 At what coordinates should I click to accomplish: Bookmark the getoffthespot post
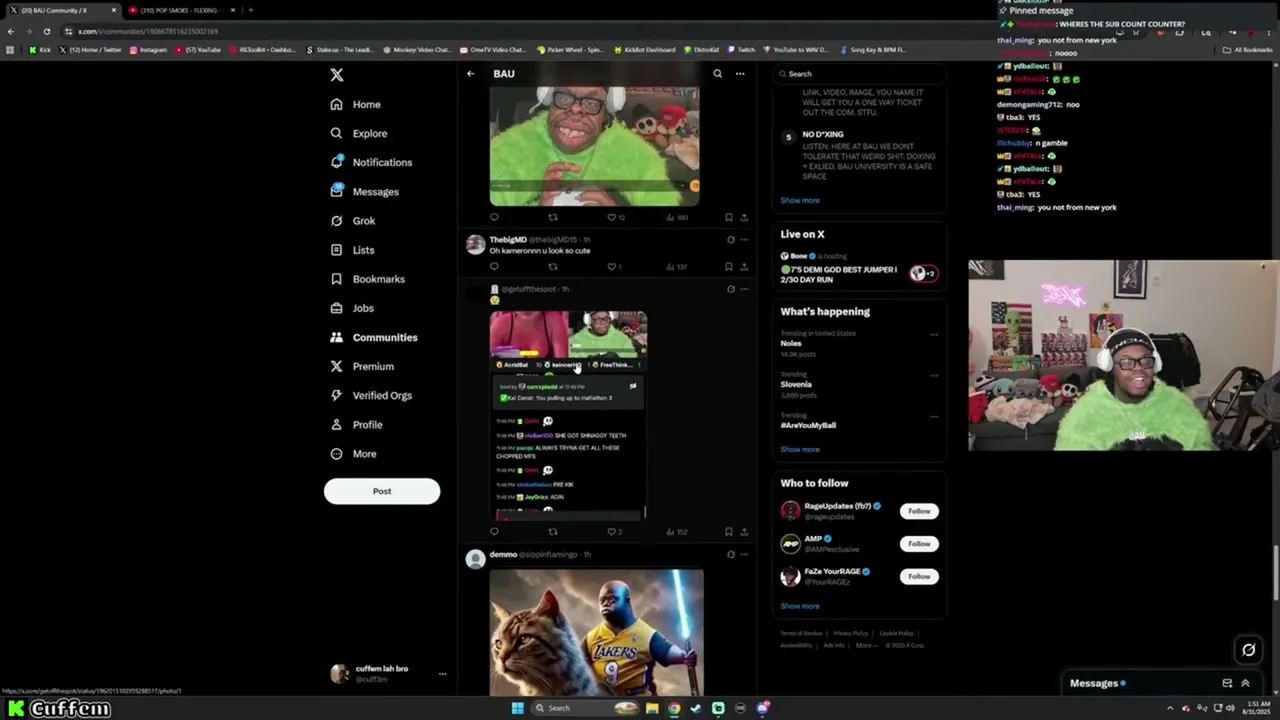click(728, 532)
